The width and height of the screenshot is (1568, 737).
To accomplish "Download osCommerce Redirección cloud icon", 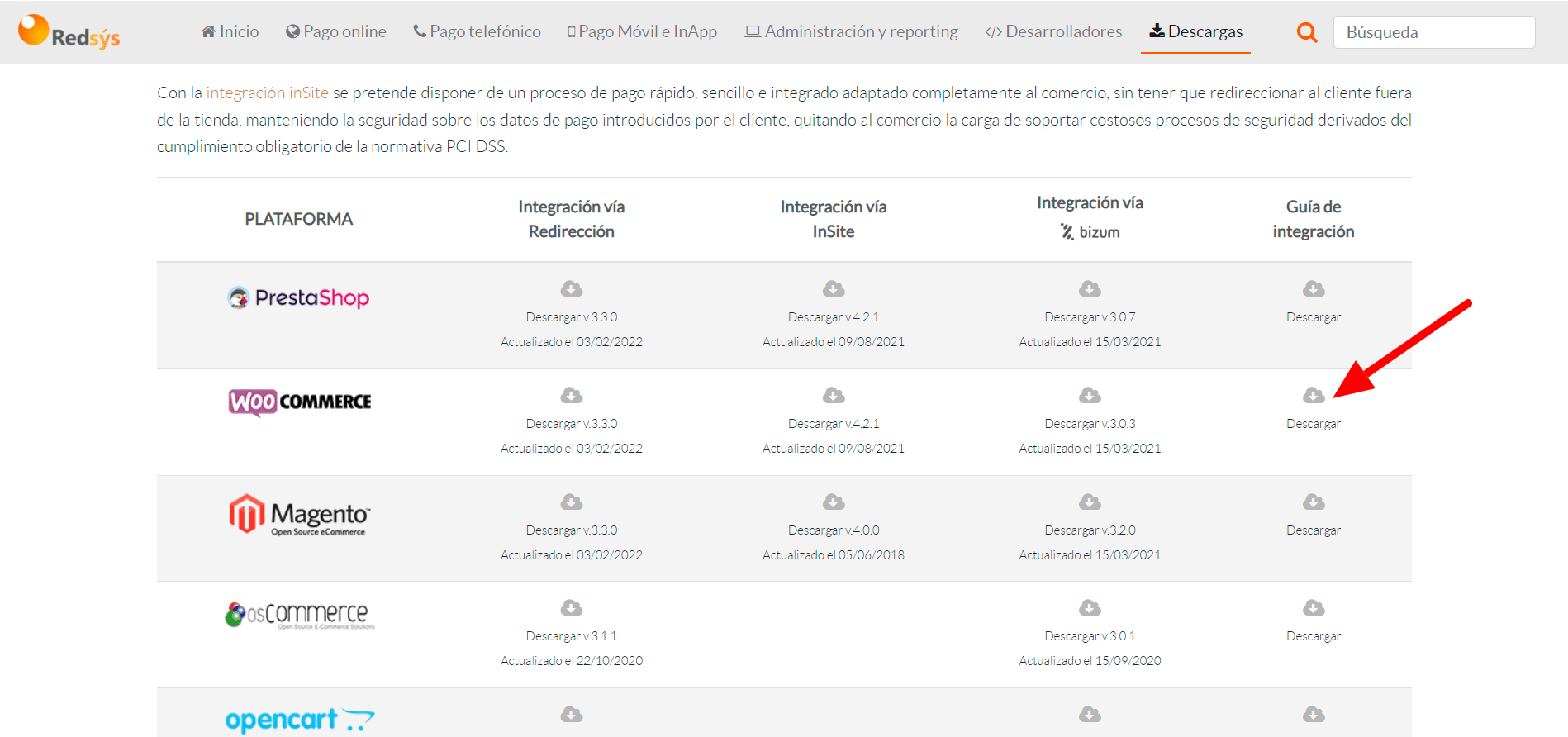I will [572, 608].
